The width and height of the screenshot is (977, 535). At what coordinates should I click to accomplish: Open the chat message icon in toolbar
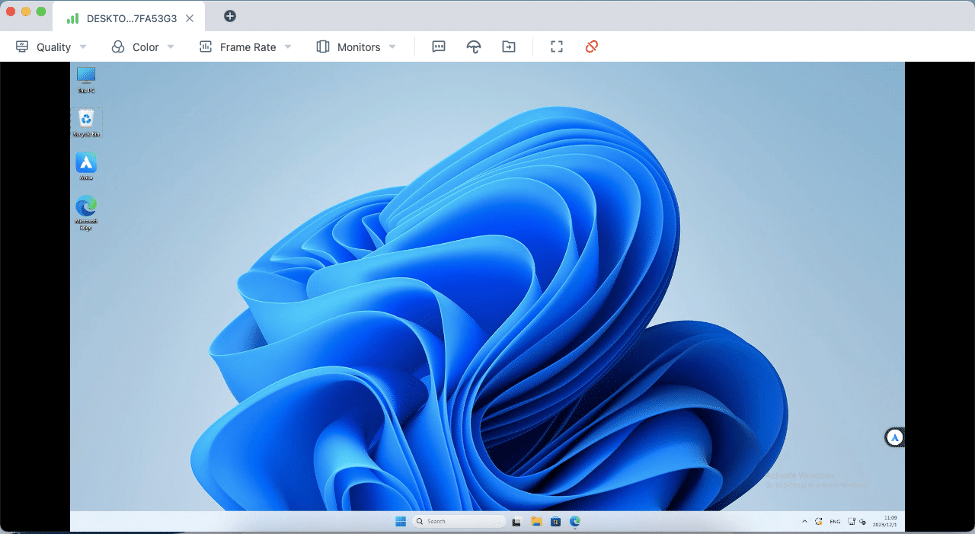coord(439,47)
